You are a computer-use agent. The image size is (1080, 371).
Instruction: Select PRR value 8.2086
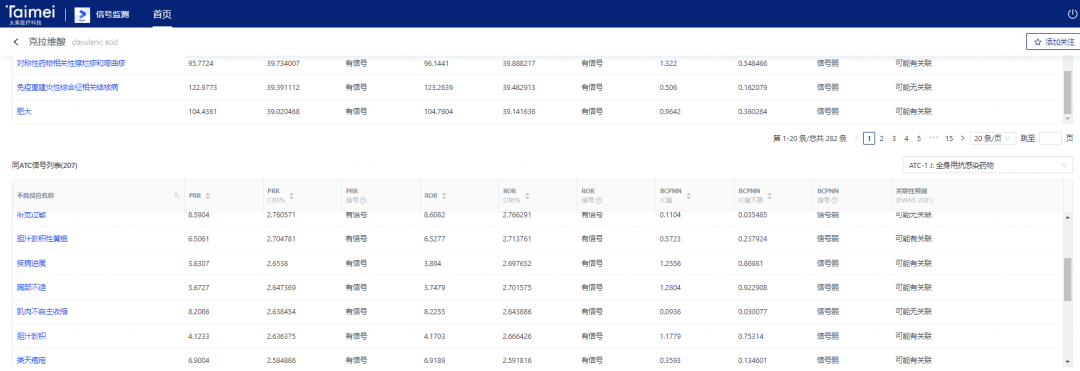tap(199, 311)
